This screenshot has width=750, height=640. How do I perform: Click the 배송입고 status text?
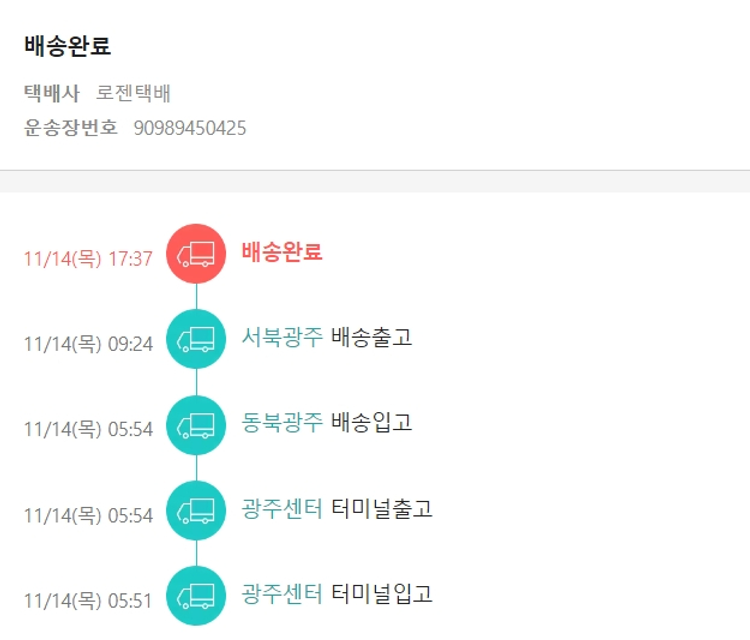(371, 423)
